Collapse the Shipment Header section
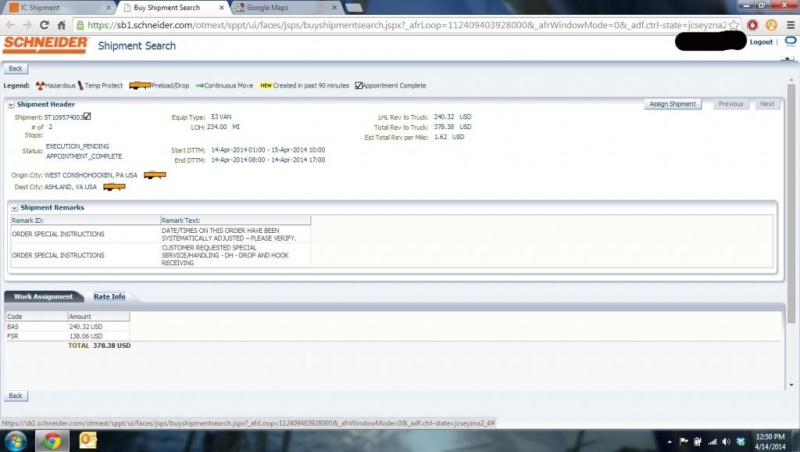Screen dimensions: 800x452 coord(11,104)
